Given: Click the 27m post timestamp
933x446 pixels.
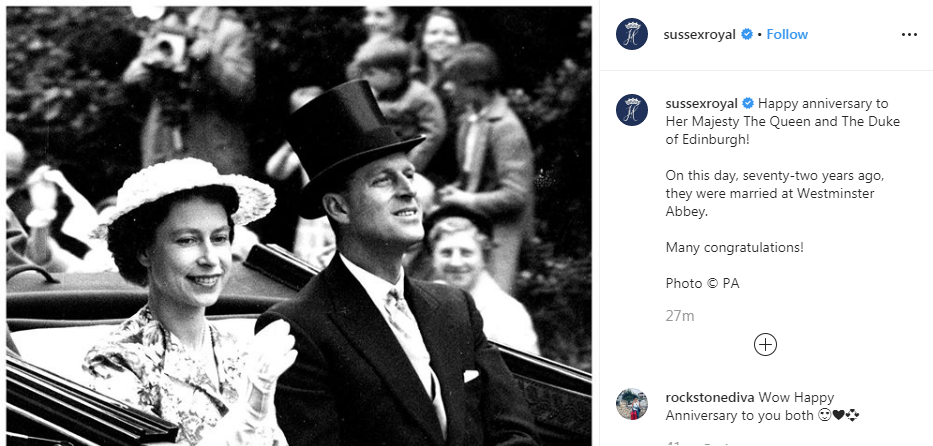Looking at the screenshot, I should tap(680, 316).
